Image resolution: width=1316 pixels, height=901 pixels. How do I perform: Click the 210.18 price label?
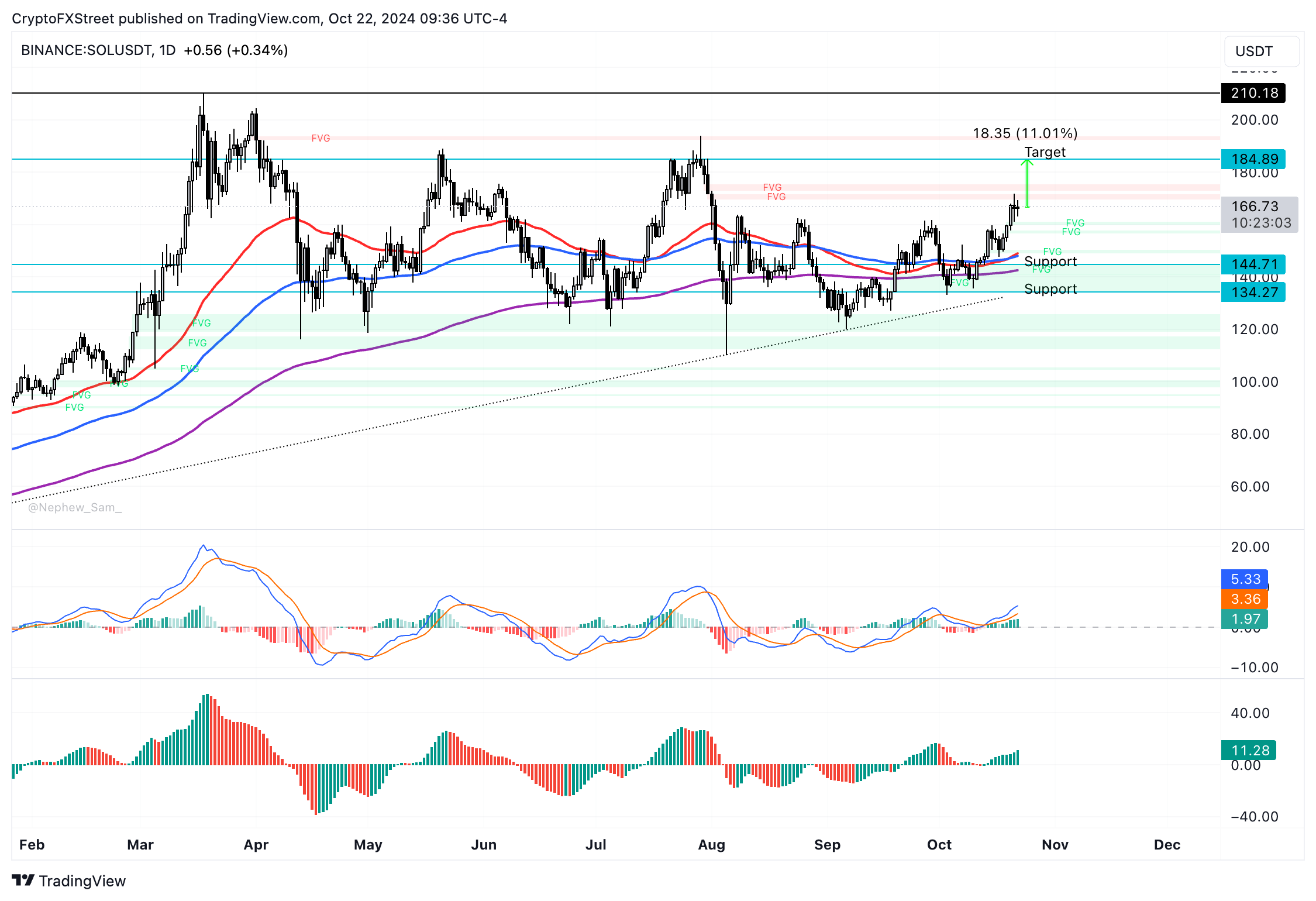point(1253,93)
